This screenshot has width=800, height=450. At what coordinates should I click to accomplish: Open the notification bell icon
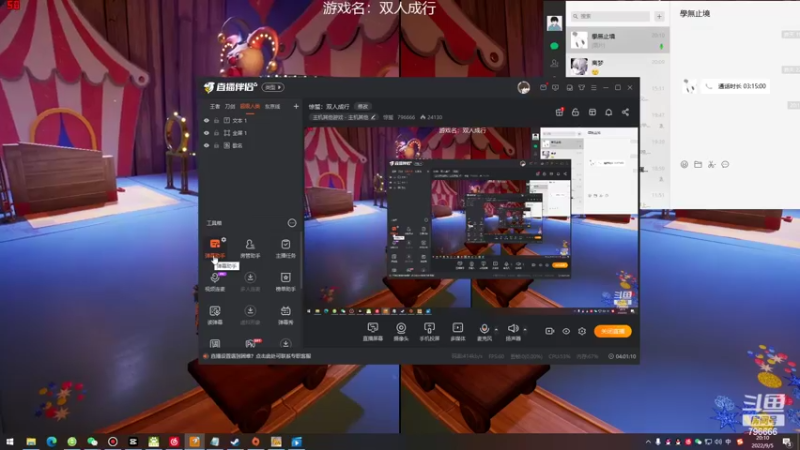[609, 112]
